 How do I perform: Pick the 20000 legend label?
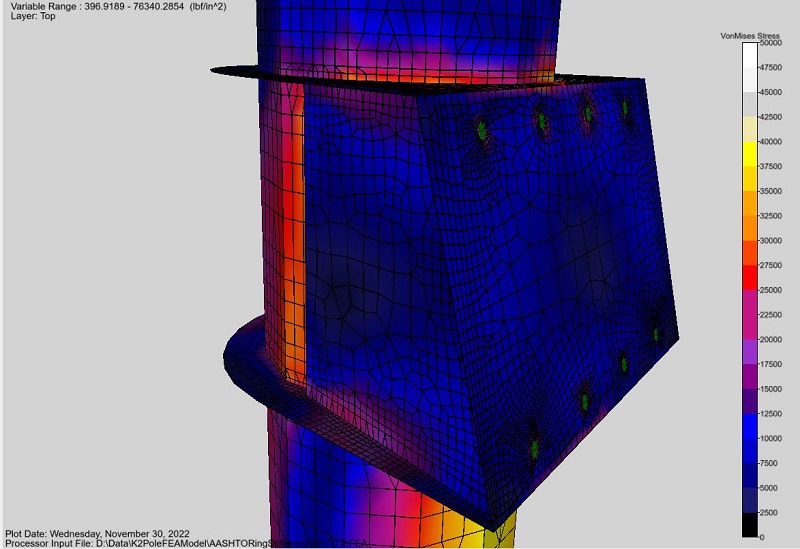click(x=770, y=340)
